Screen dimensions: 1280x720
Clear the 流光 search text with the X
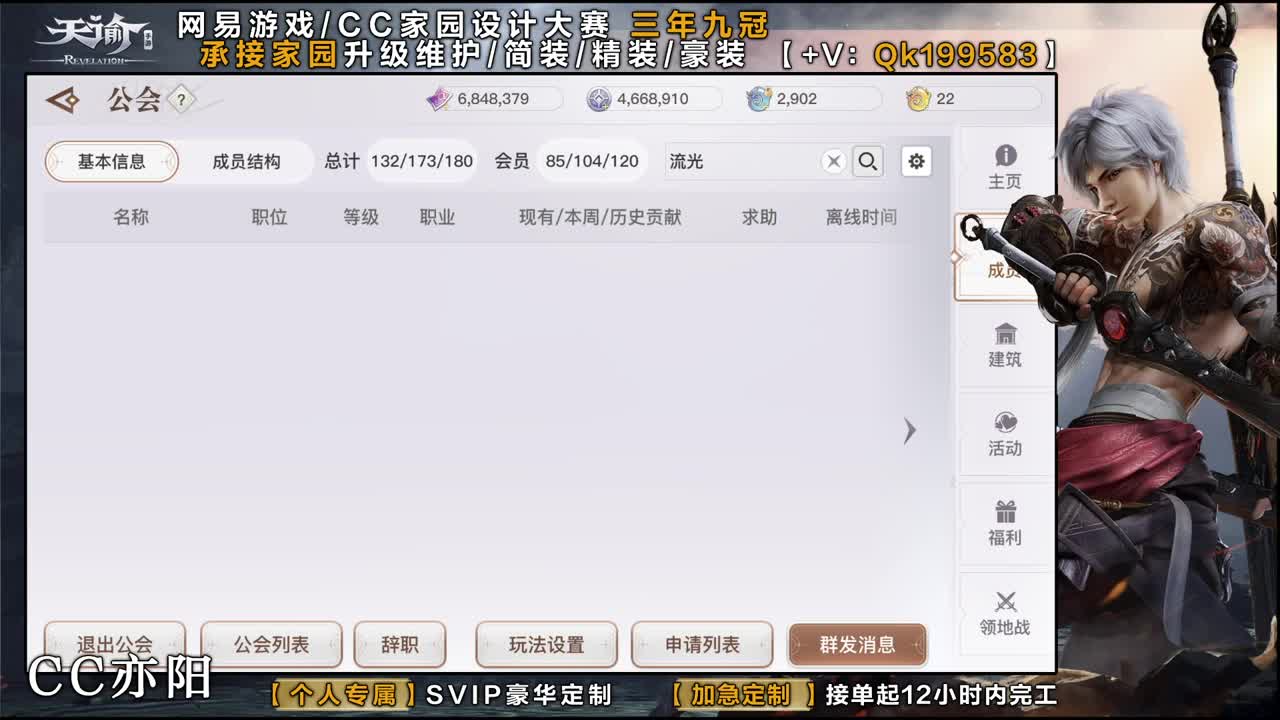point(834,162)
